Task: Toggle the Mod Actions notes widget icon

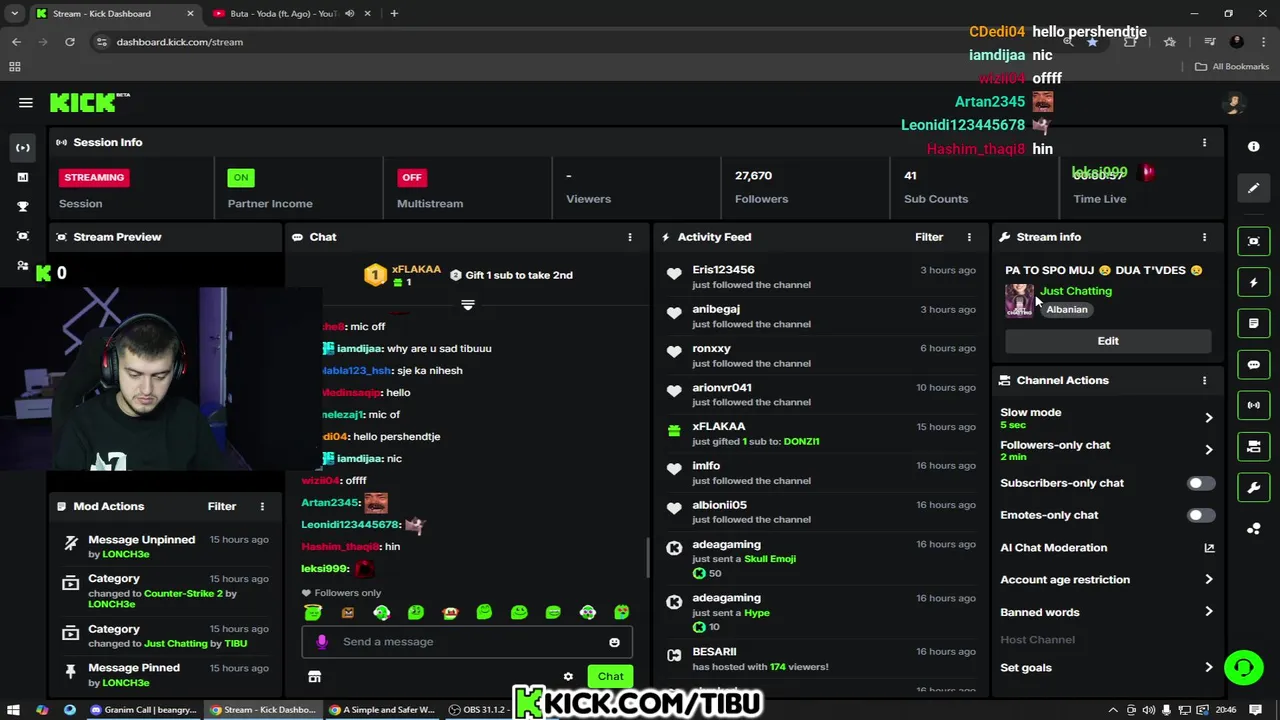Action: 1254,324
